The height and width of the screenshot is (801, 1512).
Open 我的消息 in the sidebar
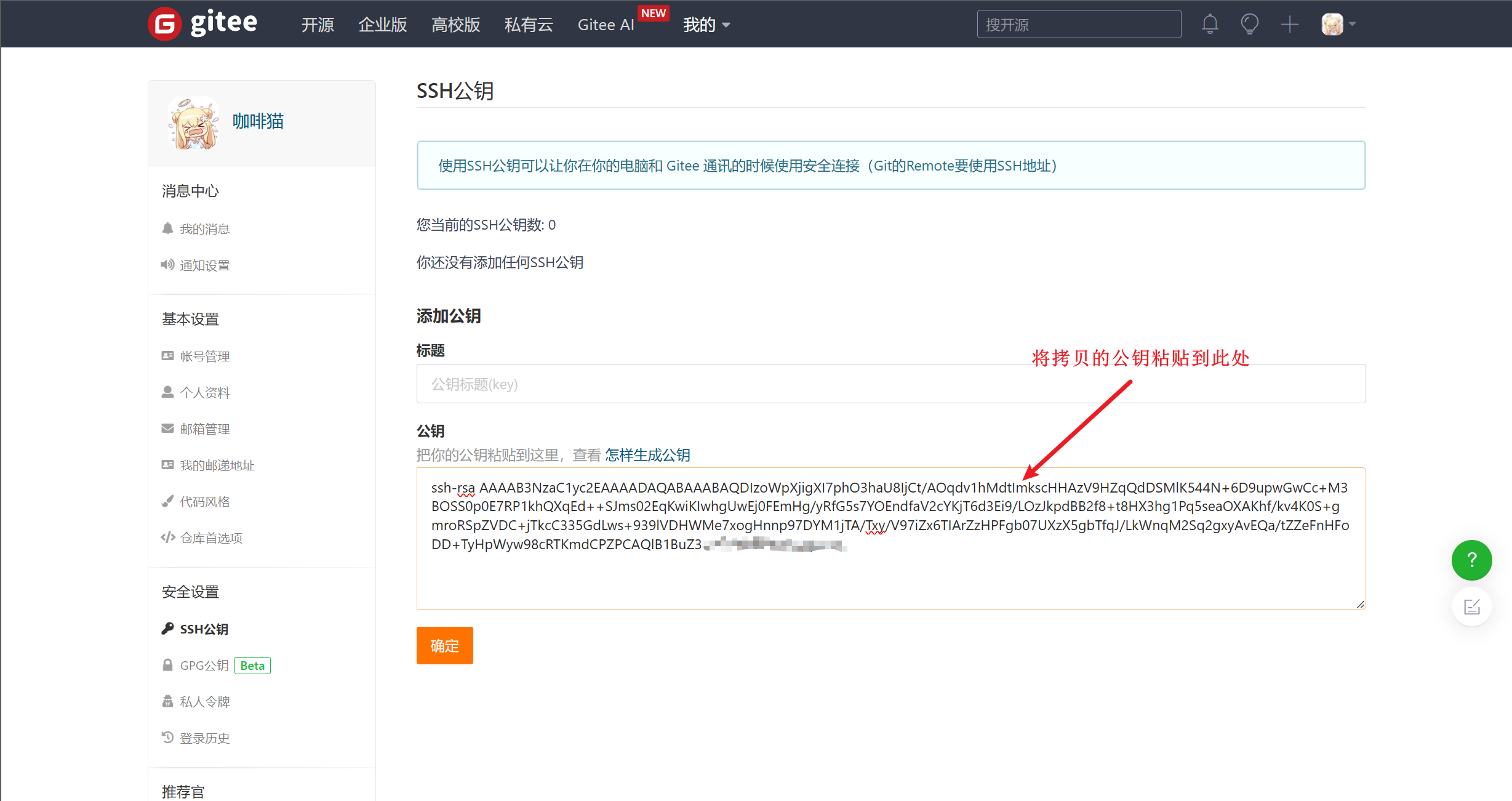(204, 229)
